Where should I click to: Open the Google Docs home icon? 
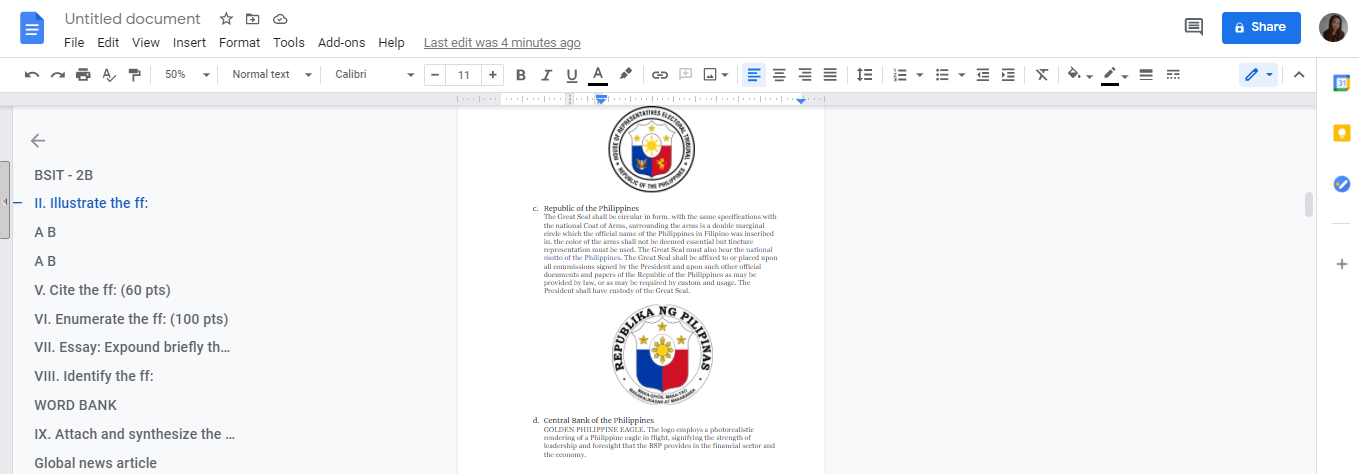(x=33, y=28)
